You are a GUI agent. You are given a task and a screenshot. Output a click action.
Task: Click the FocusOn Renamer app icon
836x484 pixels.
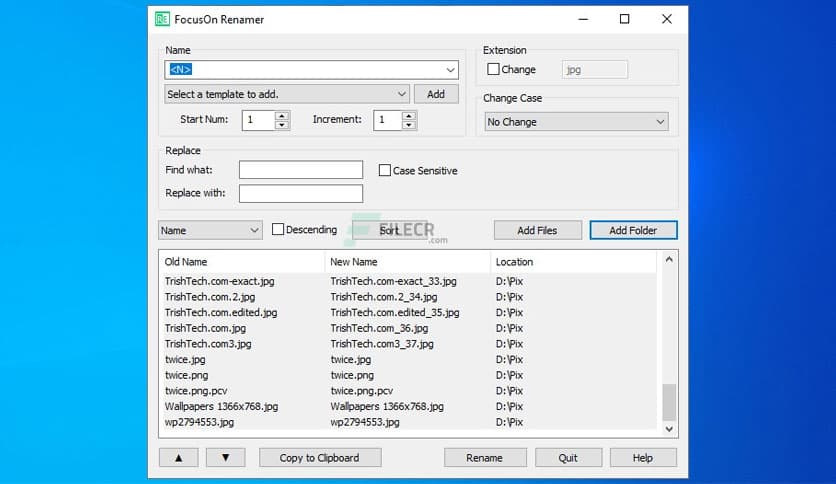tap(162, 19)
